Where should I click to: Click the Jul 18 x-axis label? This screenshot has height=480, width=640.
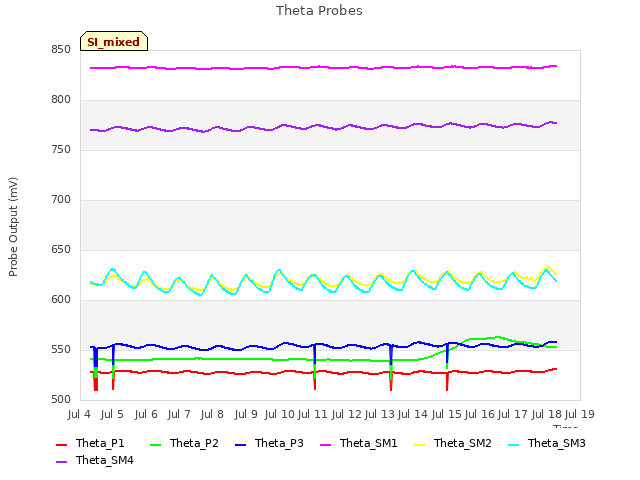pos(547,414)
